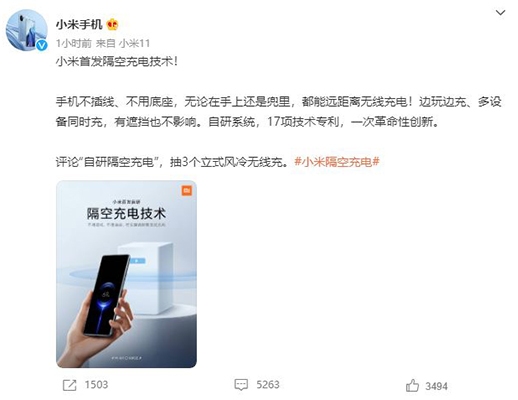Open the 小米手机 username link

coord(79,24)
